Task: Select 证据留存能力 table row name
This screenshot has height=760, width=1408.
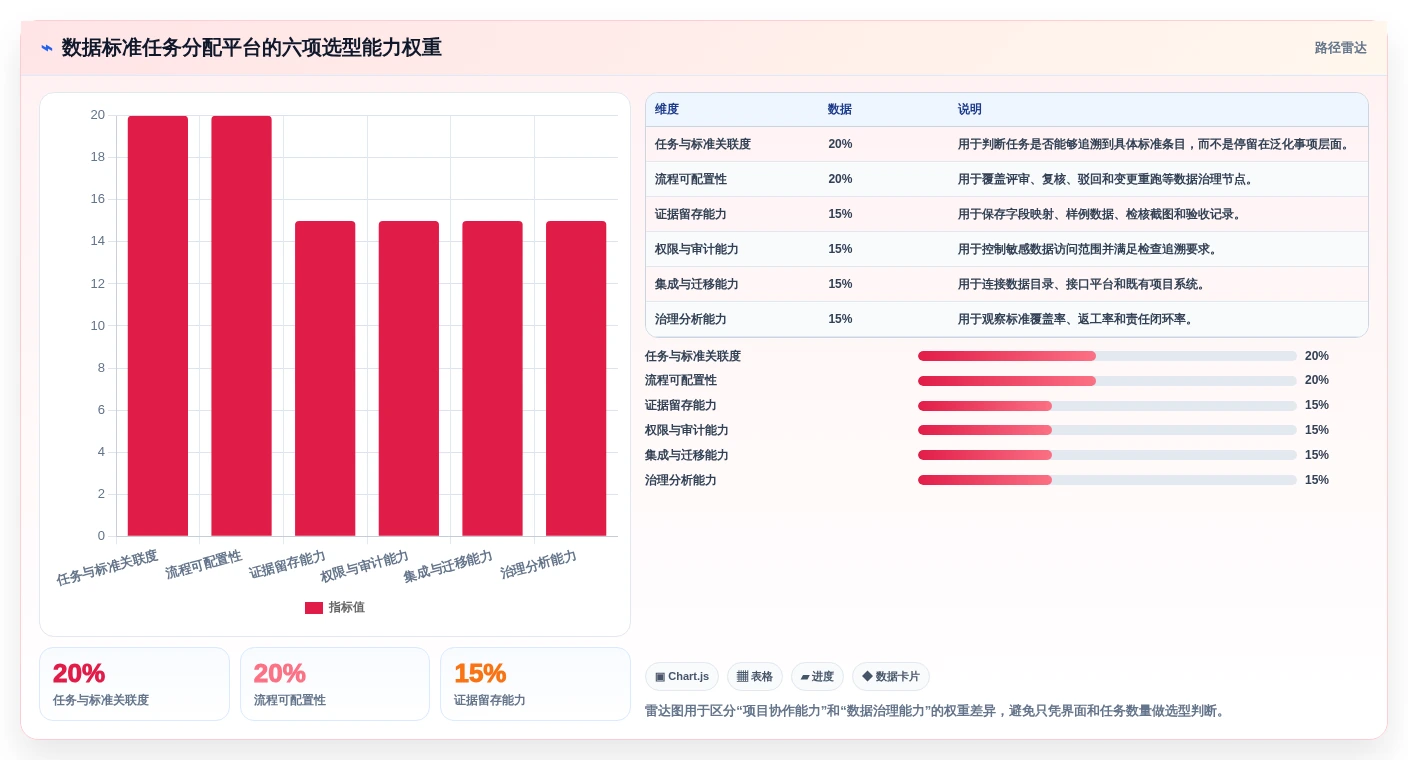Action: 691,214
